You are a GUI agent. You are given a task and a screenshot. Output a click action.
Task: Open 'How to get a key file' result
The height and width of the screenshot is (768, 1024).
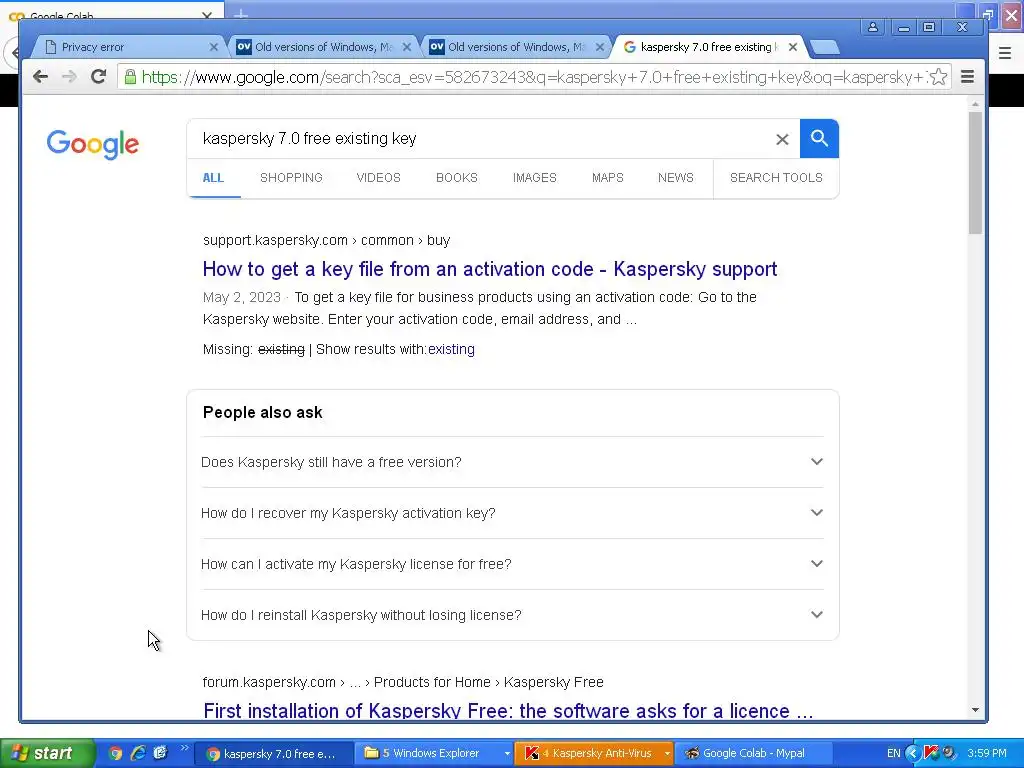coord(490,269)
